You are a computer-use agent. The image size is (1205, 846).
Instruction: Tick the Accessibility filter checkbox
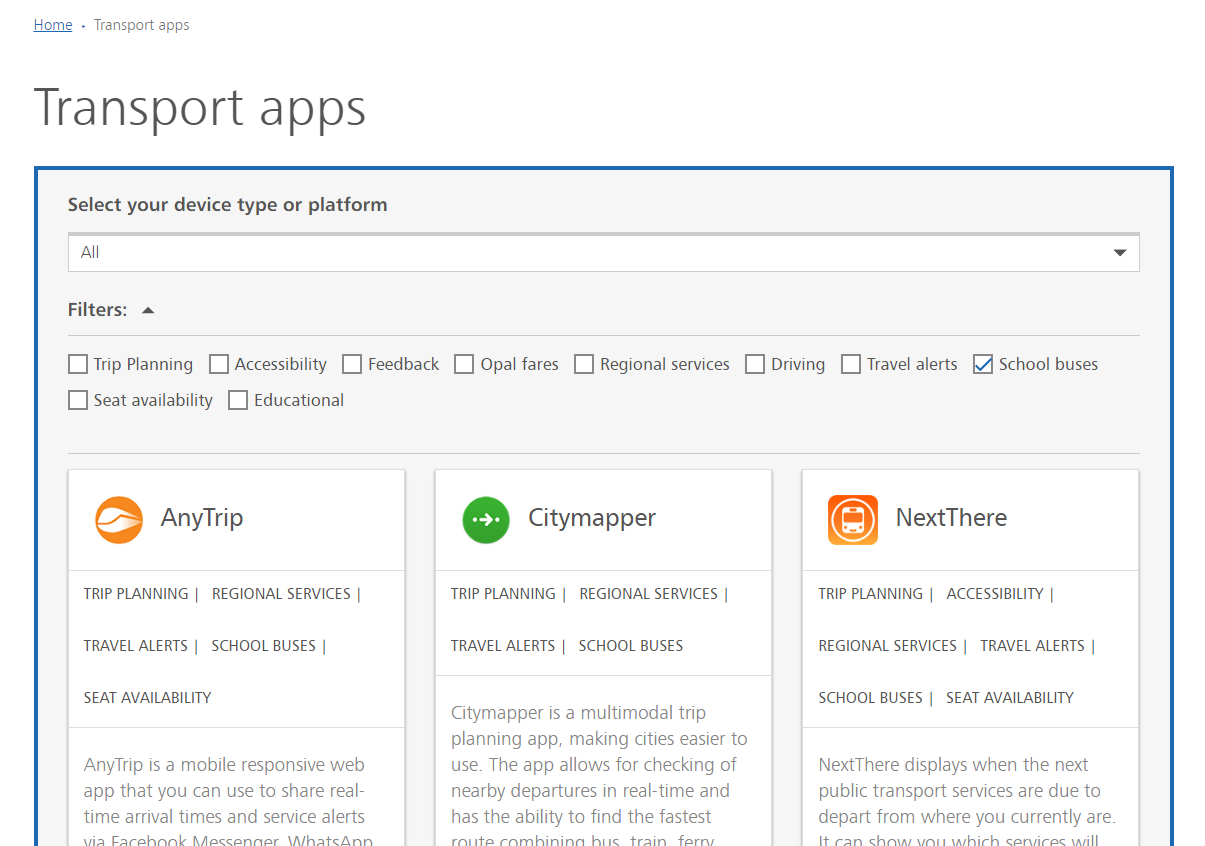coord(219,364)
